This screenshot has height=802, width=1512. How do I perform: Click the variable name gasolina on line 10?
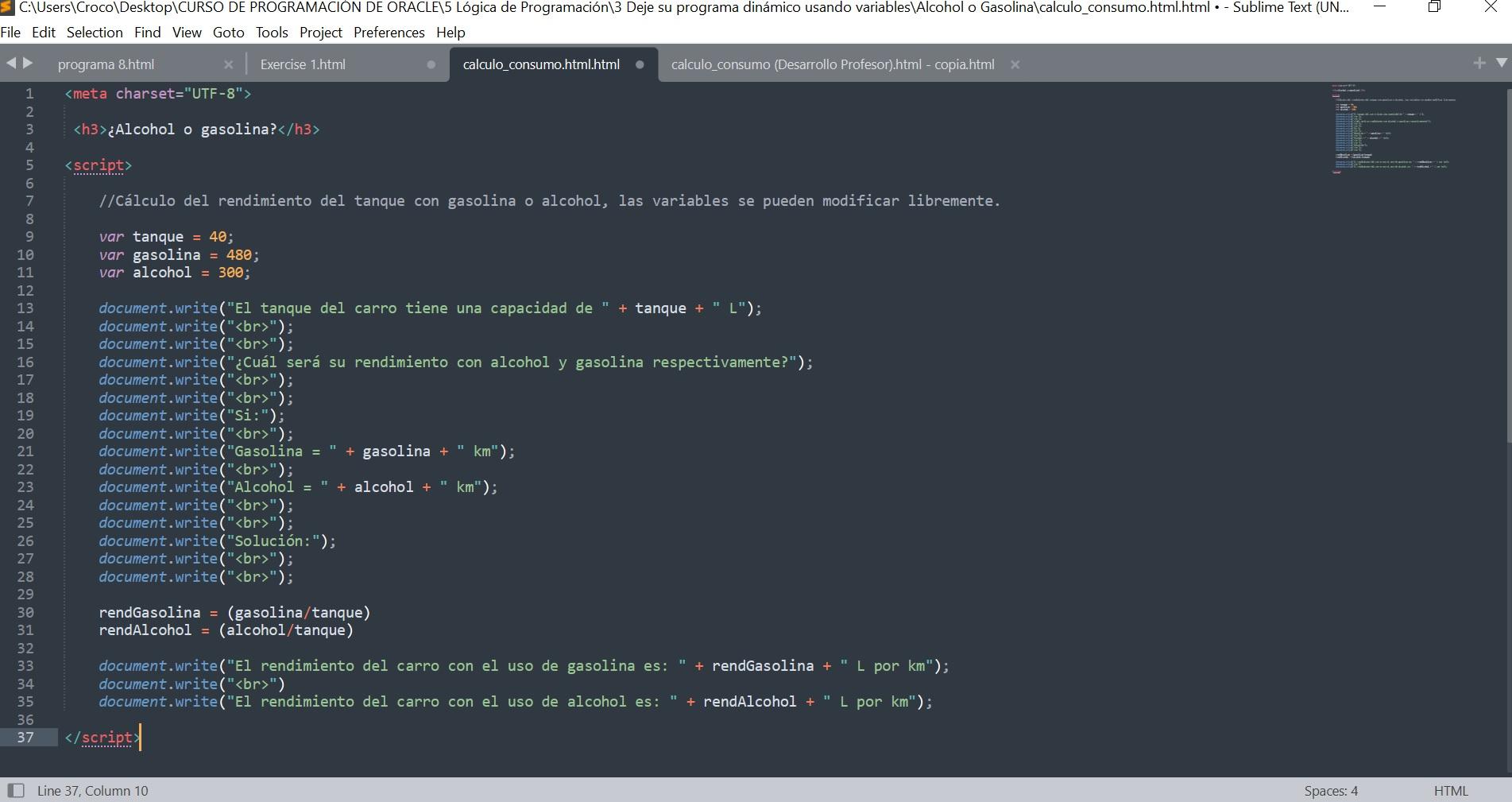coord(166,255)
